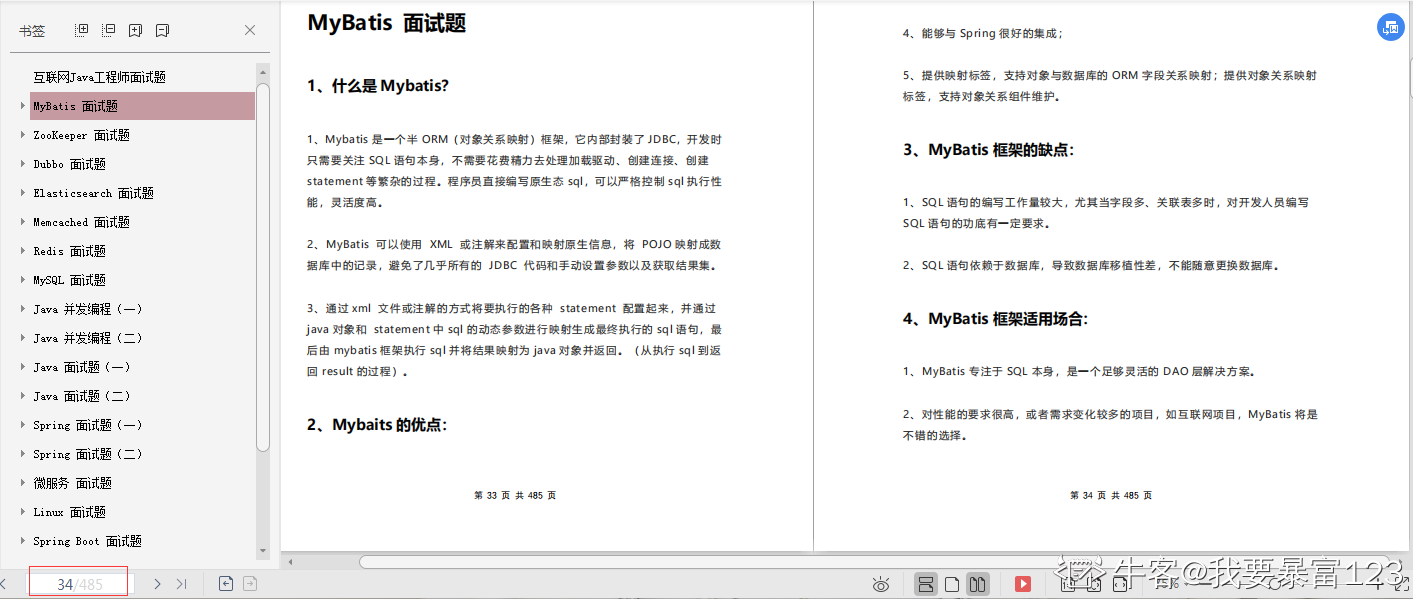Switch to single page view

point(952,583)
